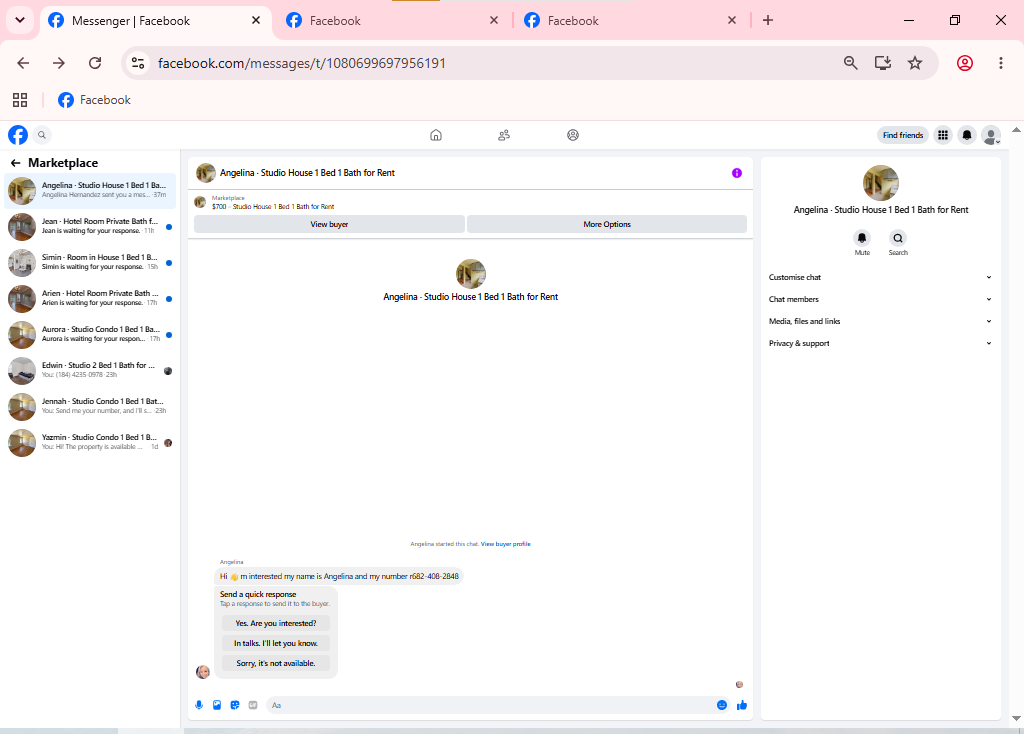Image resolution: width=1024 pixels, height=734 pixels.
Task: Switch to the Messenger | Facebook tab
Action: tap(154, 21)
